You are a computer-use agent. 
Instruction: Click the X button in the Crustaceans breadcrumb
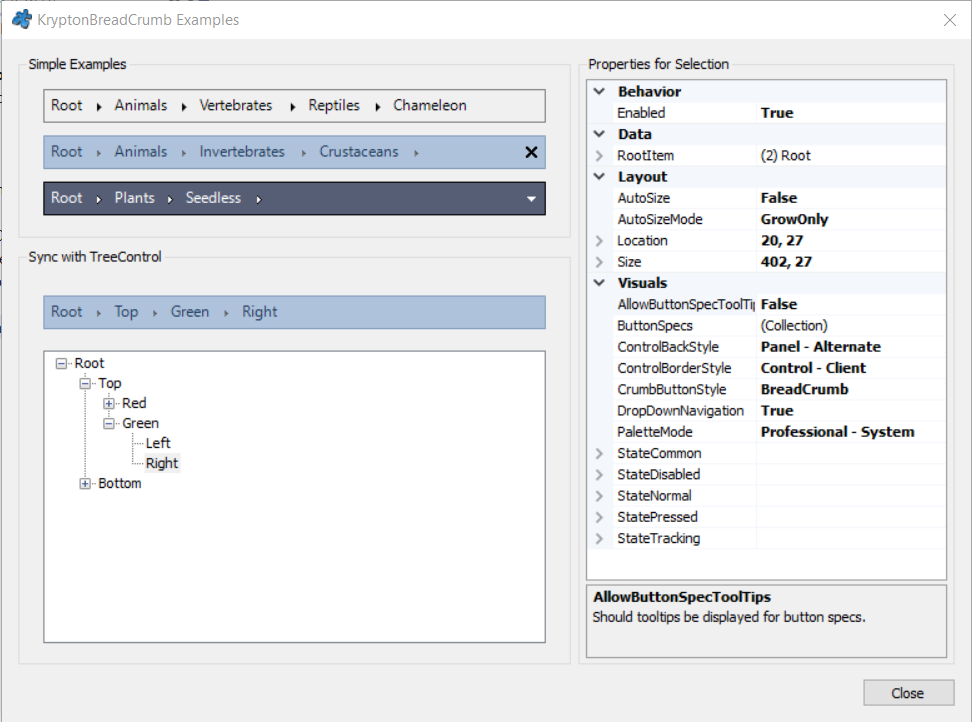531,152
